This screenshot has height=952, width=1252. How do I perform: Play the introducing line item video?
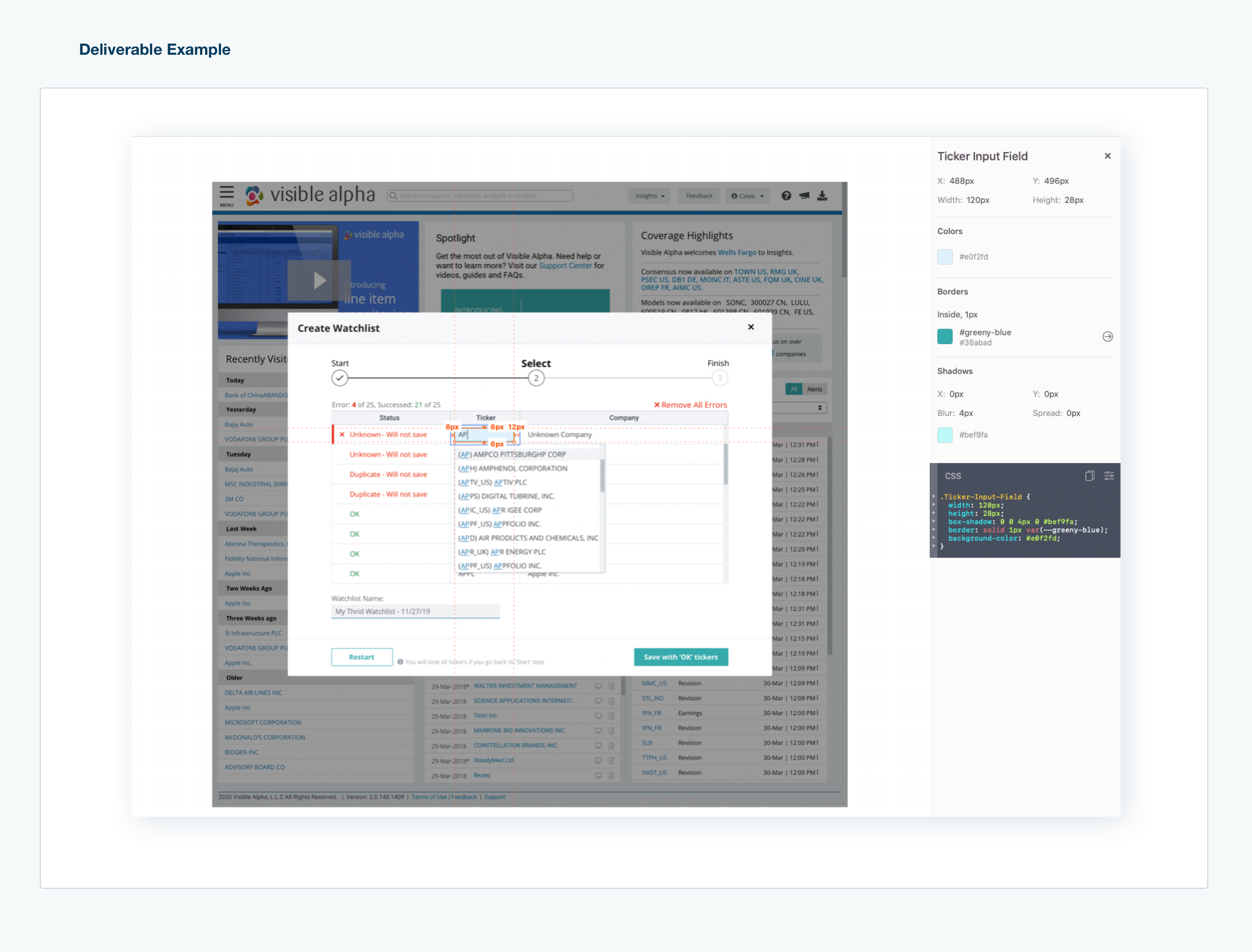click(319, 280)
